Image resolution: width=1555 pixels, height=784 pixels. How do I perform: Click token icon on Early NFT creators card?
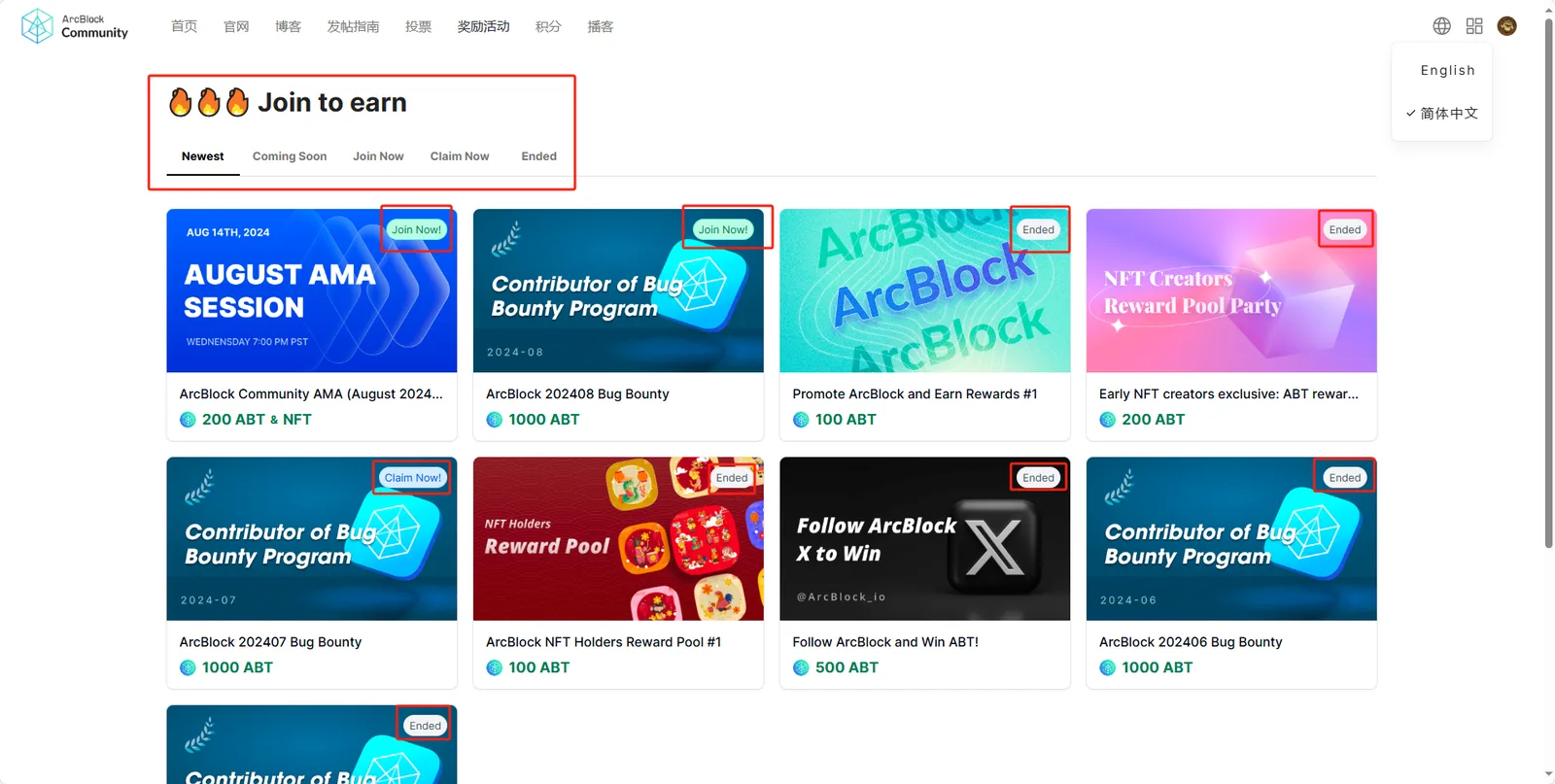pyautogui.click(x=1108, y=420)
